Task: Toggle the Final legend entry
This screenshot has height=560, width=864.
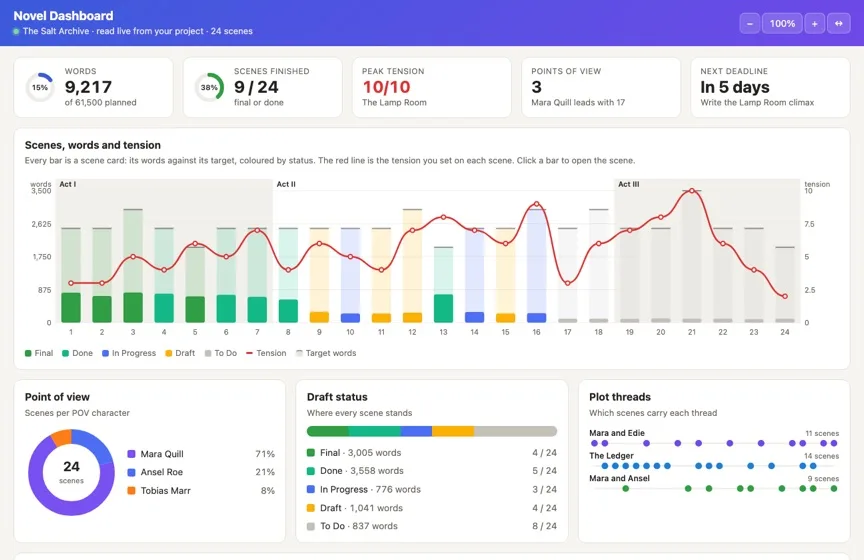Action: click(39, 353)
